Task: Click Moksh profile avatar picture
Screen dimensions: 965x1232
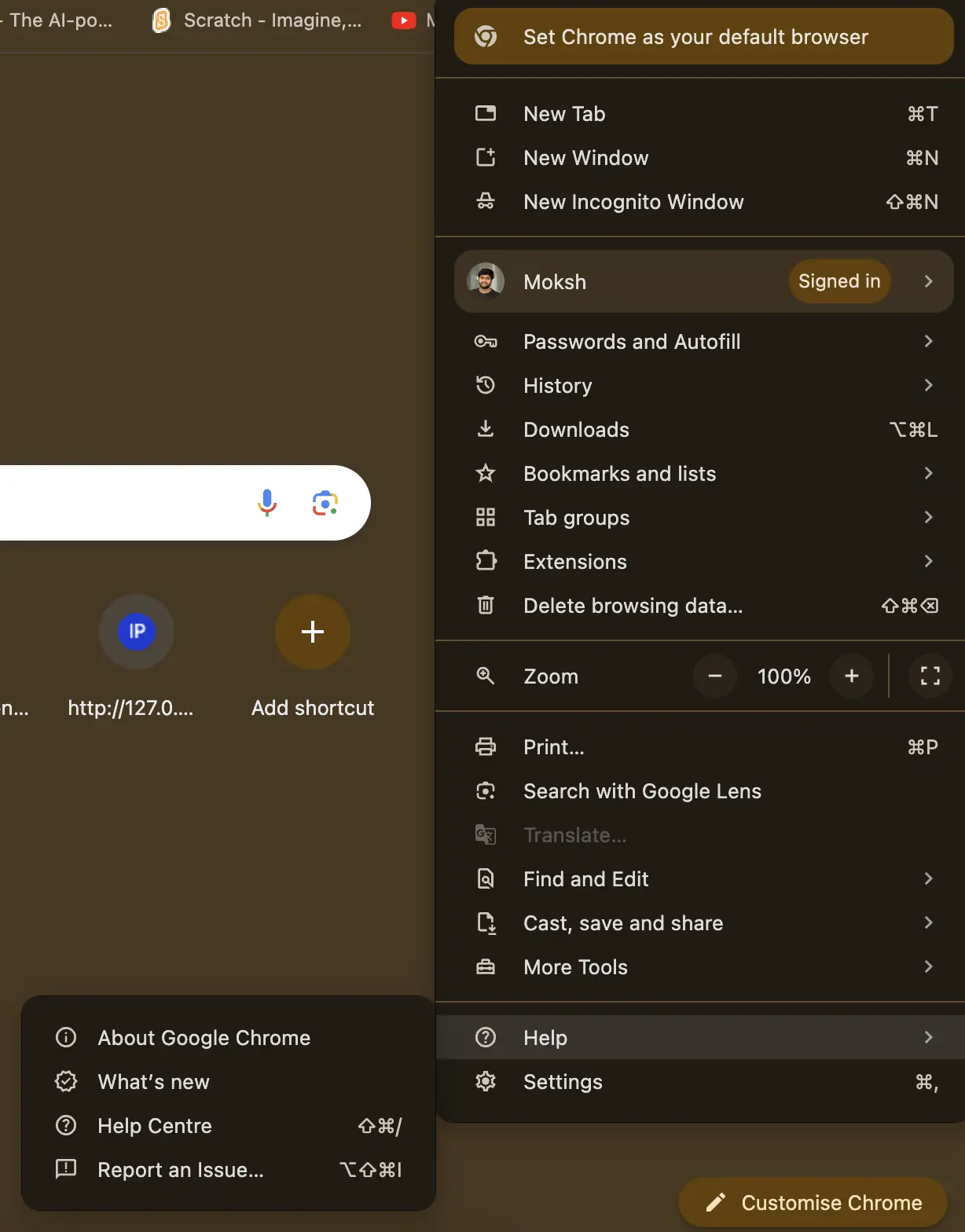Action: coord(486,281)
